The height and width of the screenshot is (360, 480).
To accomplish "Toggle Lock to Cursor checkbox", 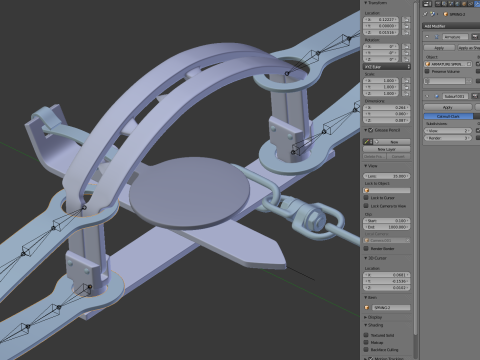I will pyautogui.click(x=366, y=198).
